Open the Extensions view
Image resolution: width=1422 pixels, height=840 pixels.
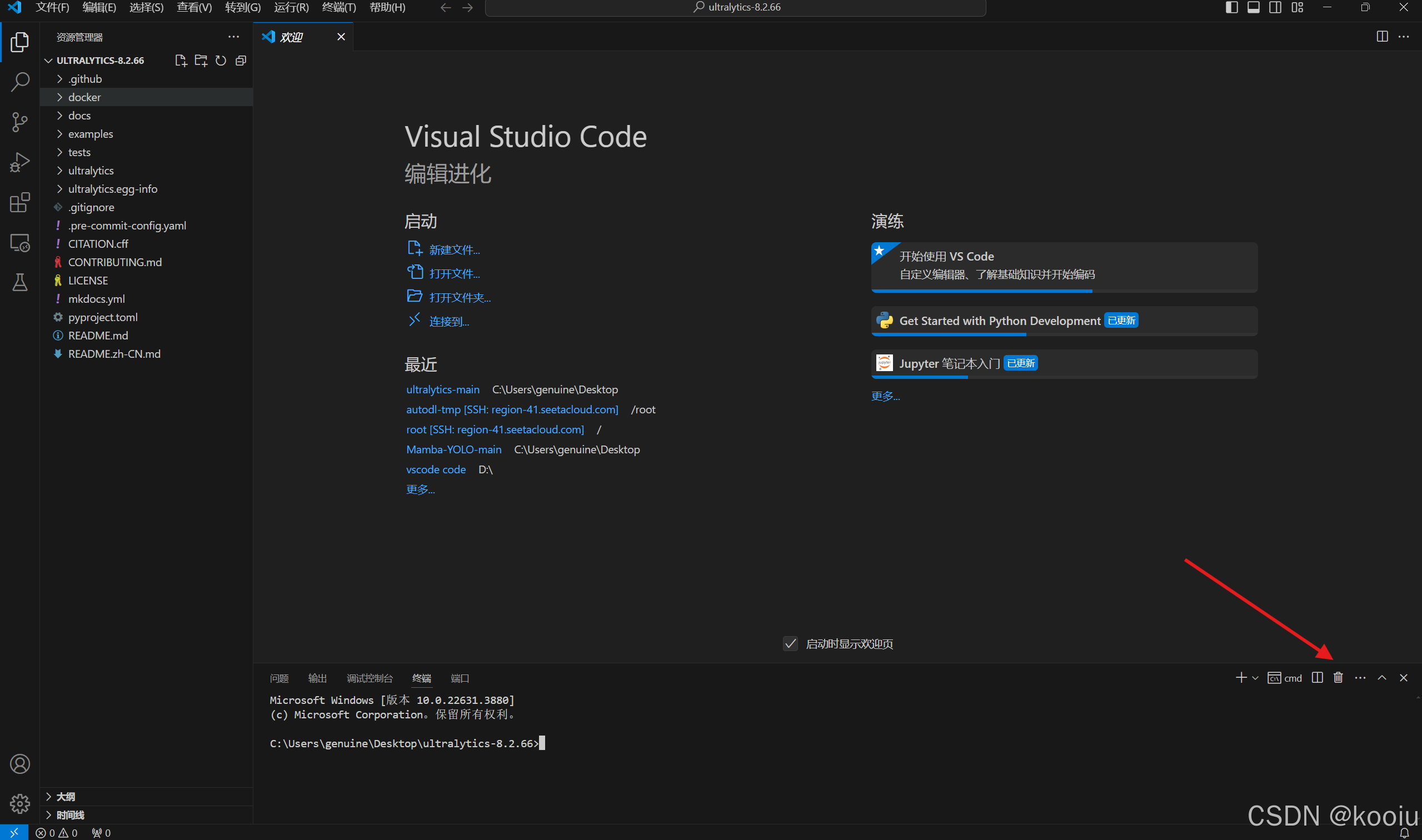coord(20,203)
